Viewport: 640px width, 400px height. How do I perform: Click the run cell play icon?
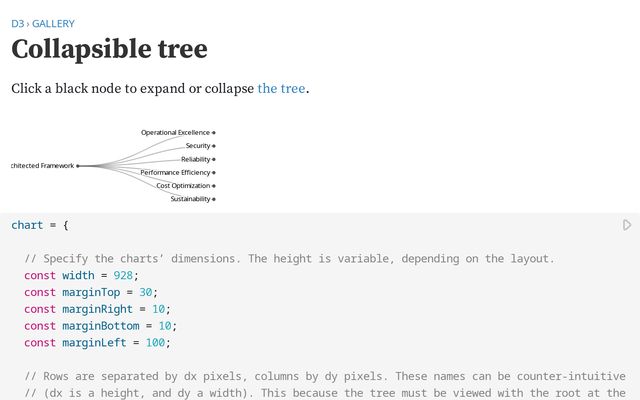627,225
